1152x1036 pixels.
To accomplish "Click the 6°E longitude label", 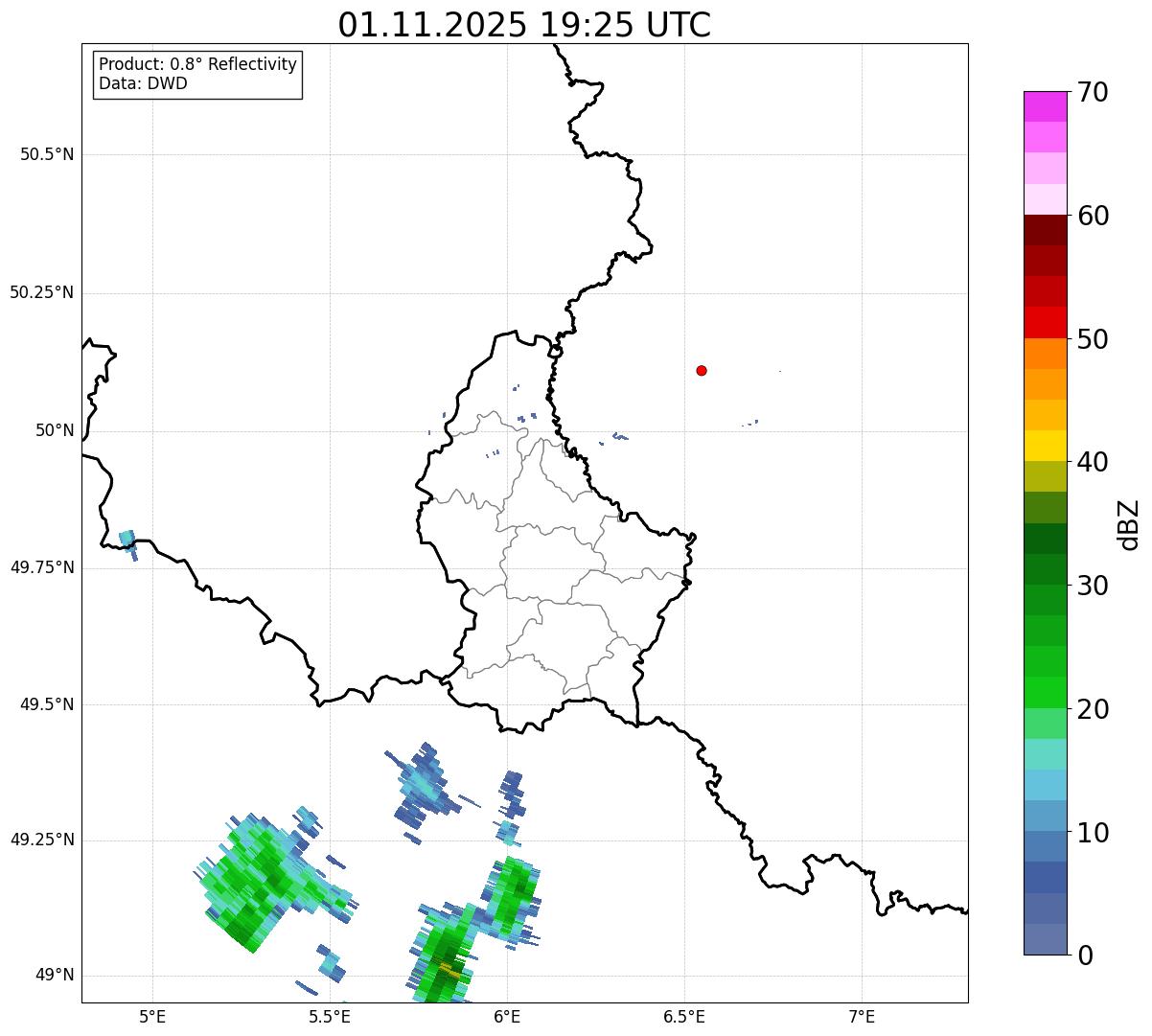I will point(507,1016).
